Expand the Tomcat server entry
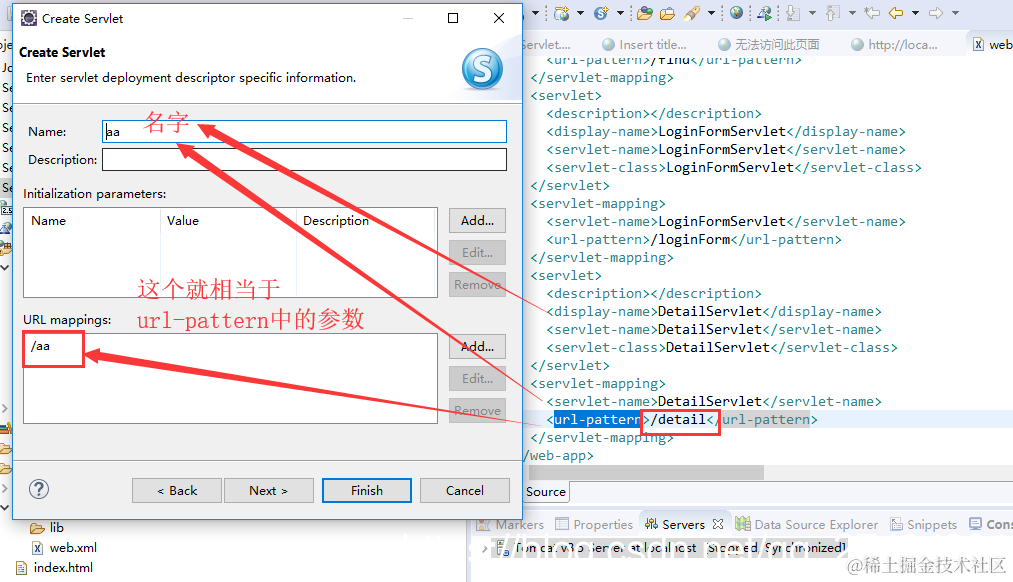This screenshot has height=582, width=1013. [x=485, y=548]
